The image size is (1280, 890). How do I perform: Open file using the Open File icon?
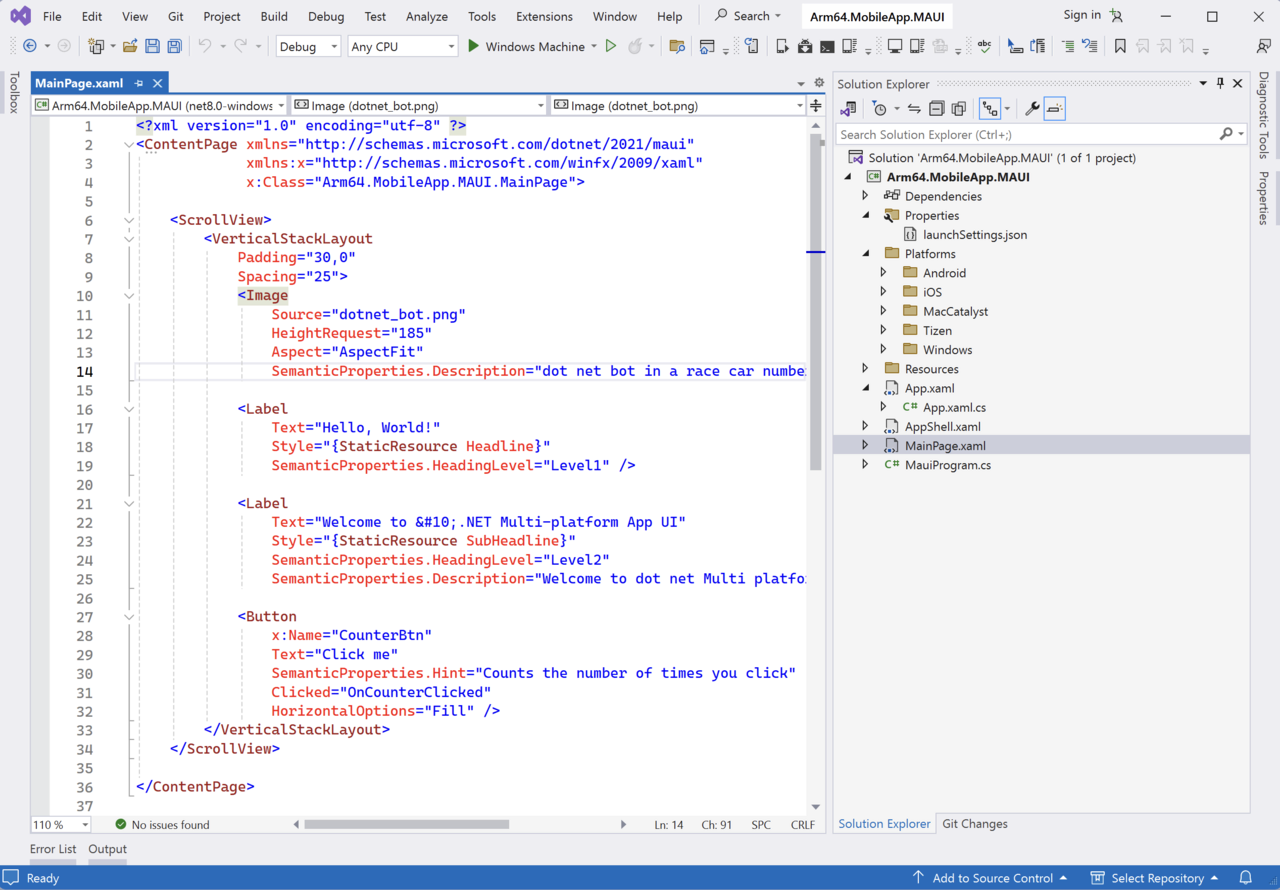point(130,46)
